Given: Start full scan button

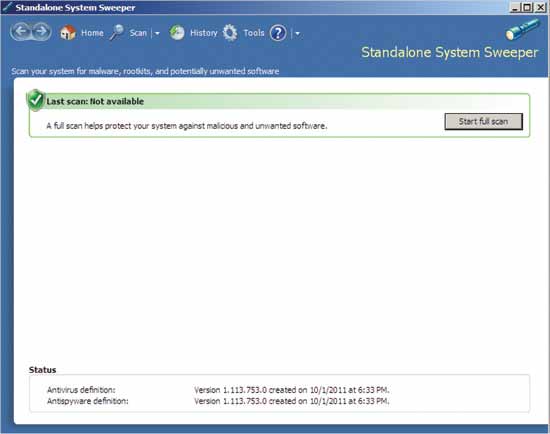Looking at the screenshot, I should 484,121.
